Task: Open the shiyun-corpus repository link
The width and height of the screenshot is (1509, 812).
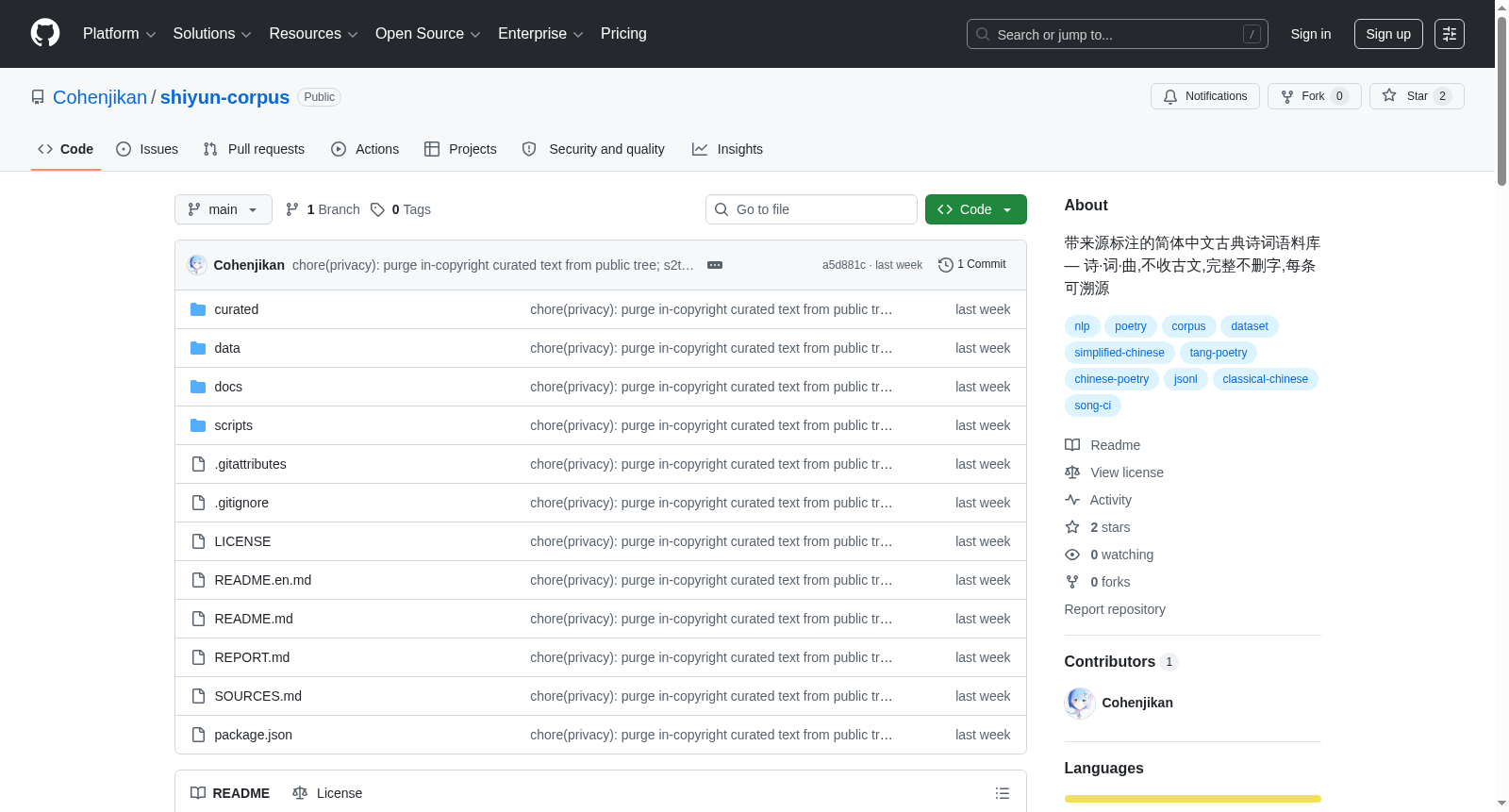Action: tap(224, 97)
